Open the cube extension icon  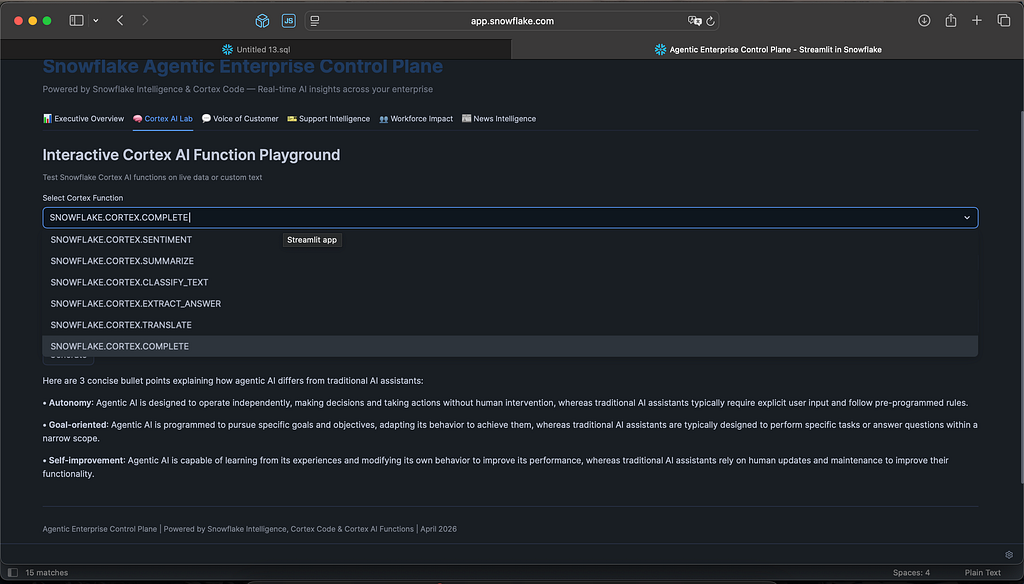pos(263,21)
